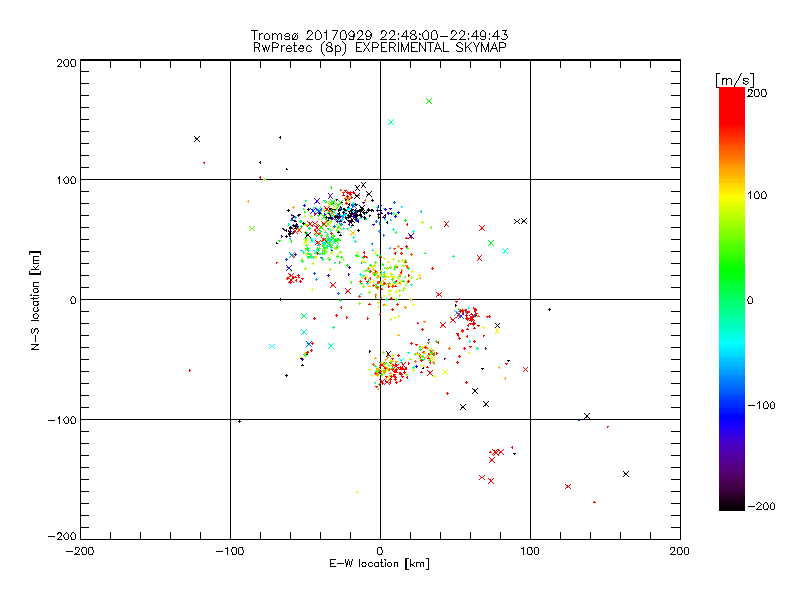Viewport: 800px width, 600px height.
Task: Click the purple dot on the -100 km gridline at left
Action: [x=240, y=421]
